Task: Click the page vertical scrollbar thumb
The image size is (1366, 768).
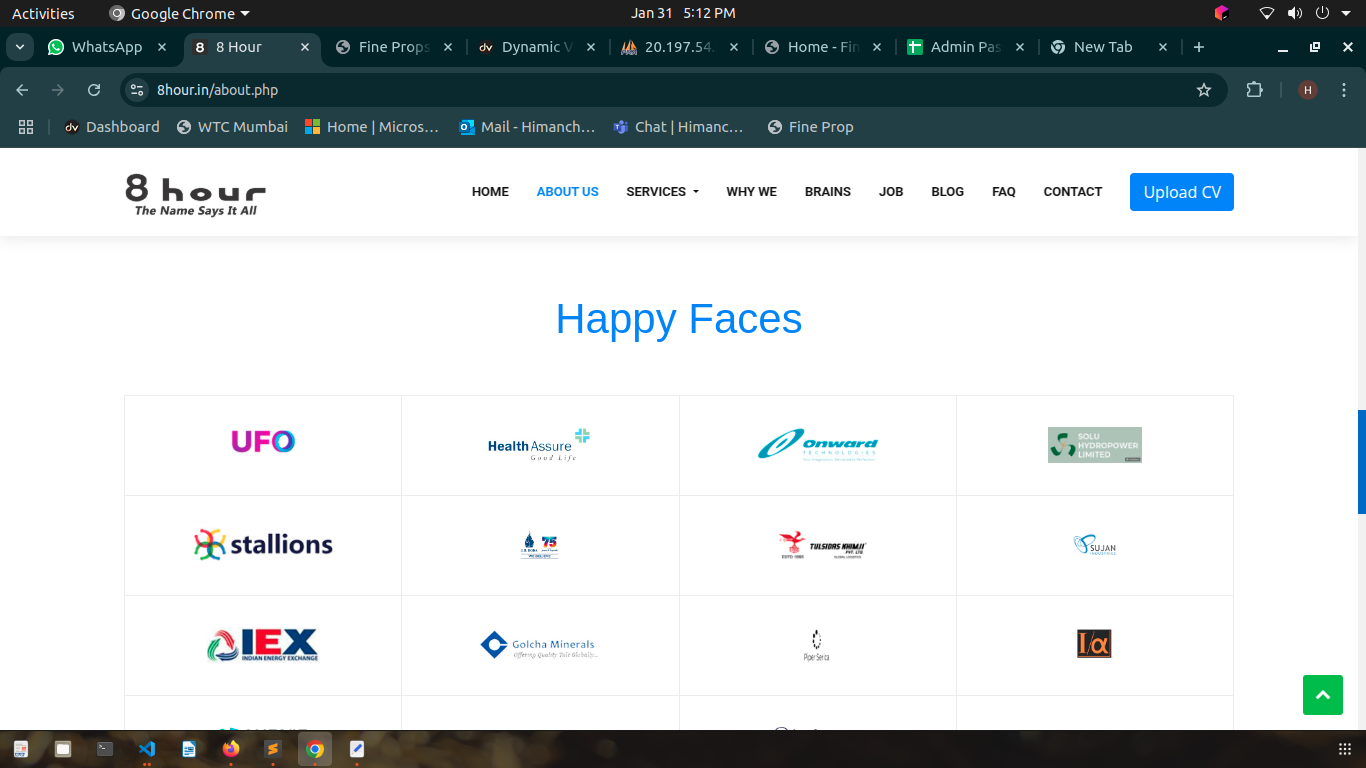Action: (x=1361, y=462)
